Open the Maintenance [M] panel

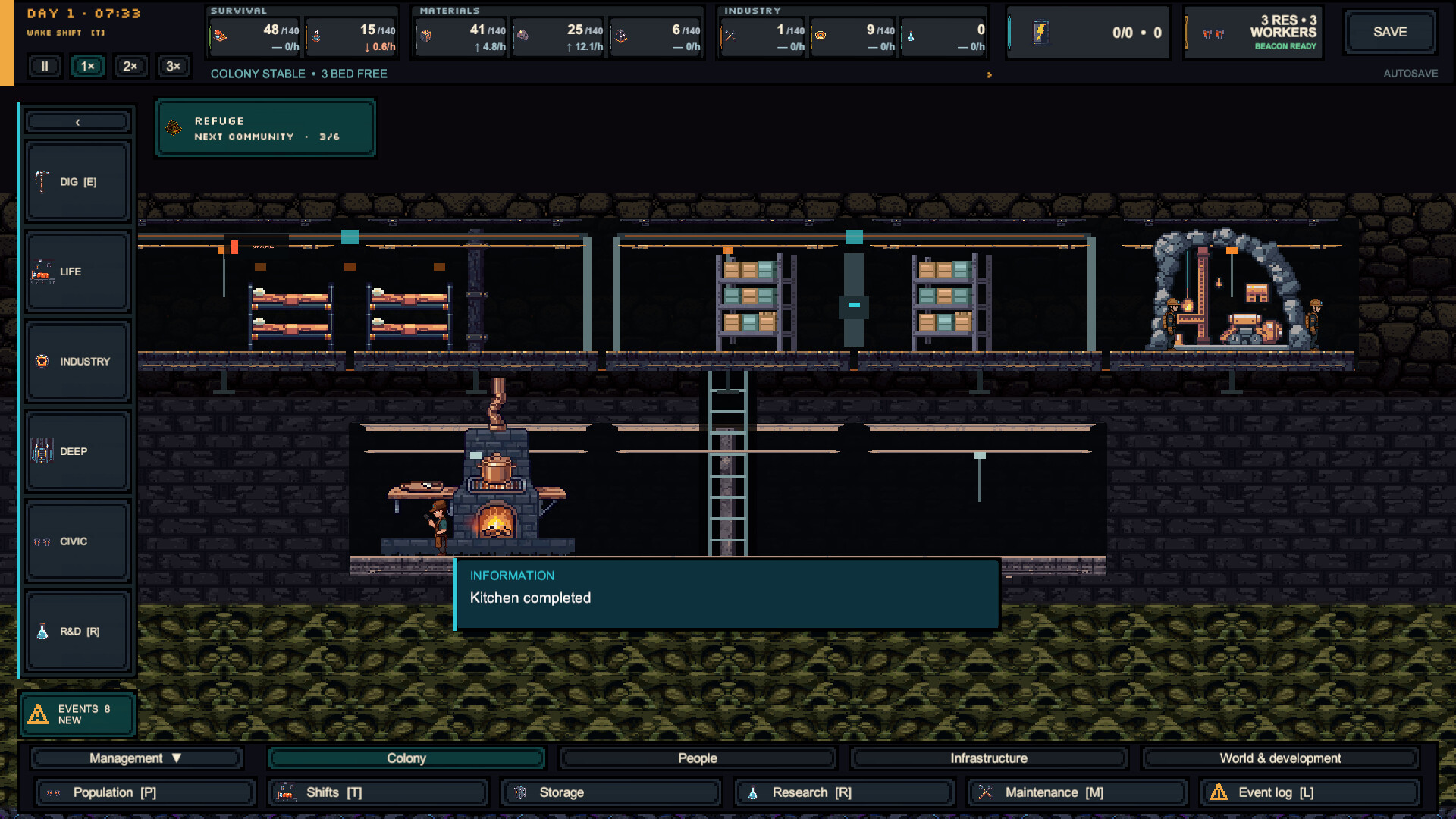click(1078, 792)
